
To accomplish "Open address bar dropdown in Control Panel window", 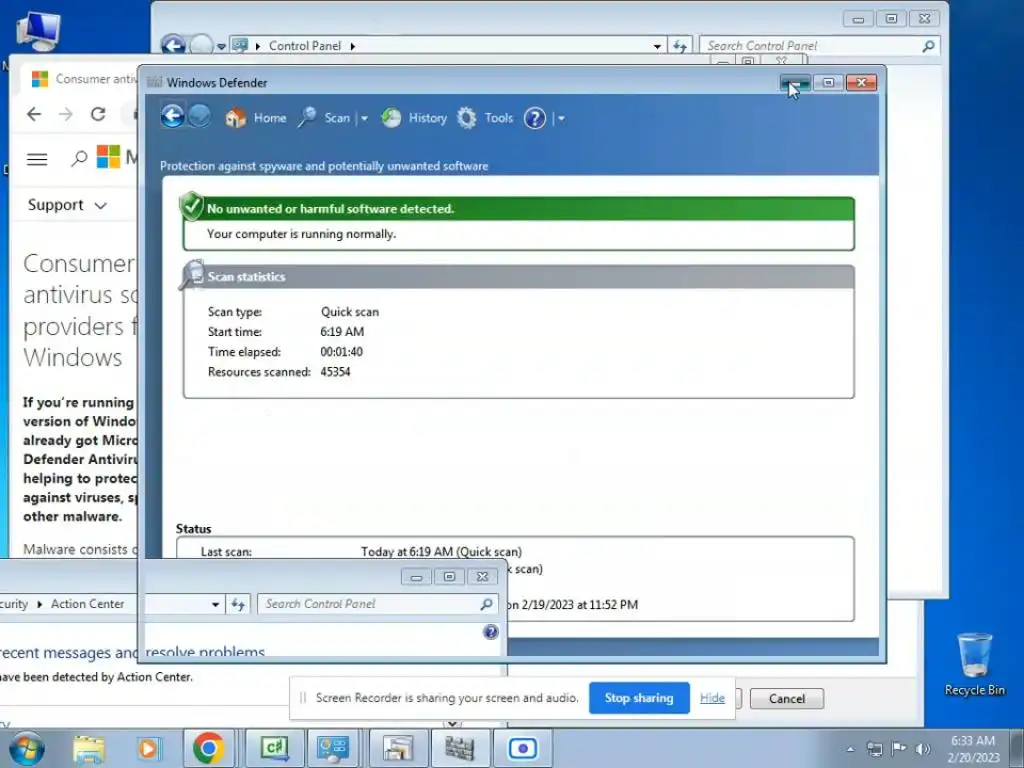I will pos(657,46).
